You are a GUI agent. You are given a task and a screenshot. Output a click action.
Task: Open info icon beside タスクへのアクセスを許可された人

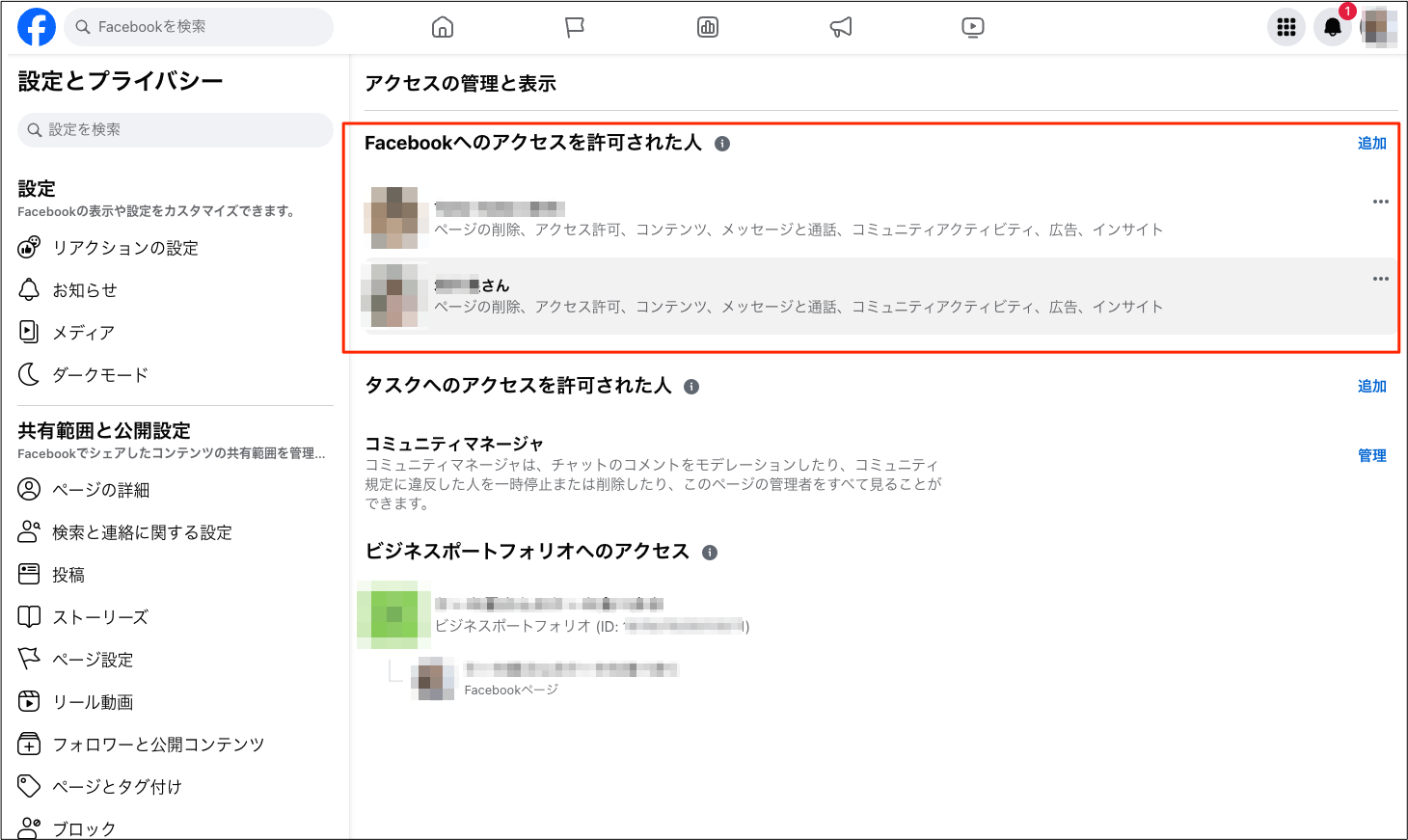pos(691,387)
